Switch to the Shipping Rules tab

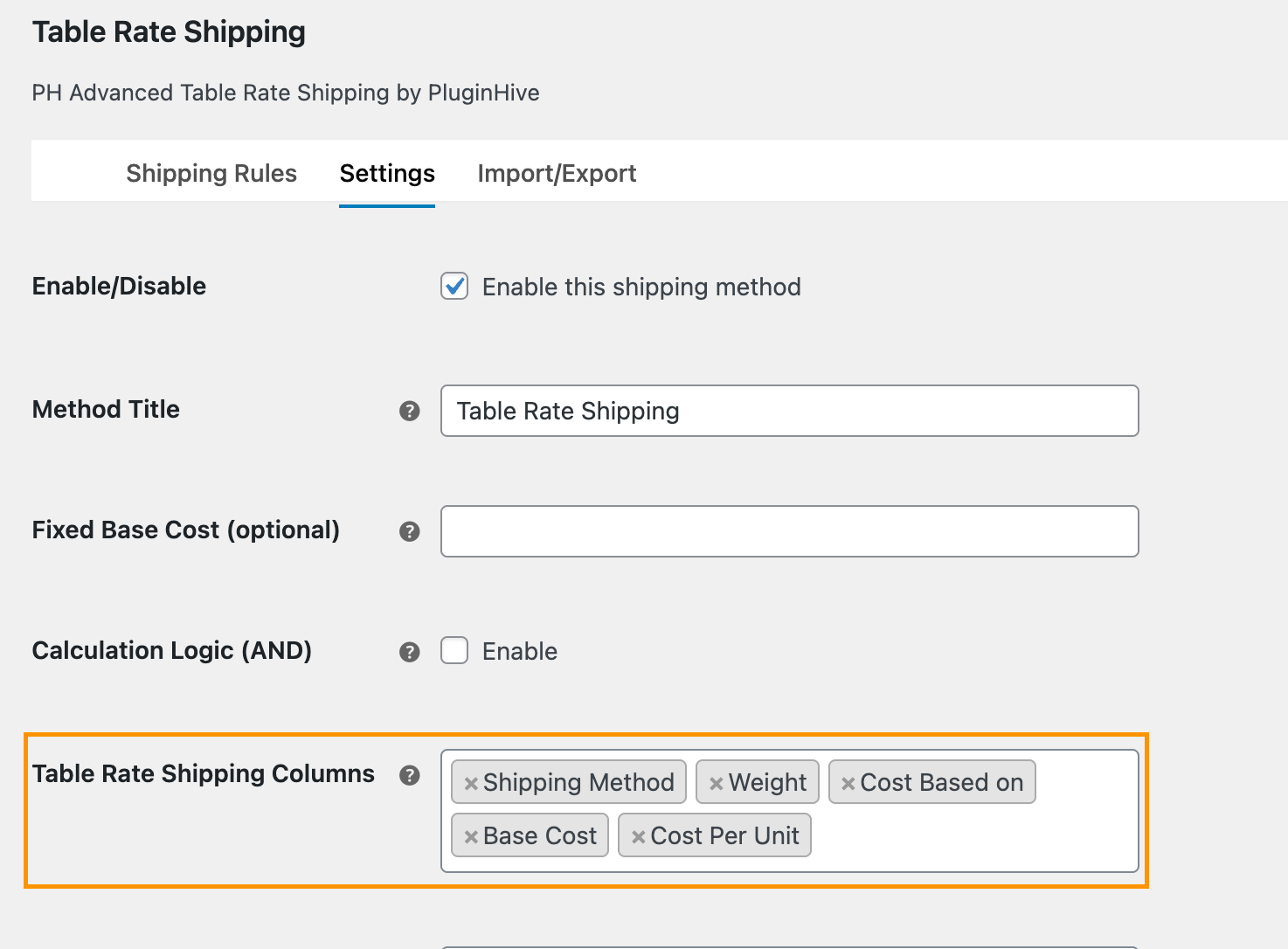(211, 173)
